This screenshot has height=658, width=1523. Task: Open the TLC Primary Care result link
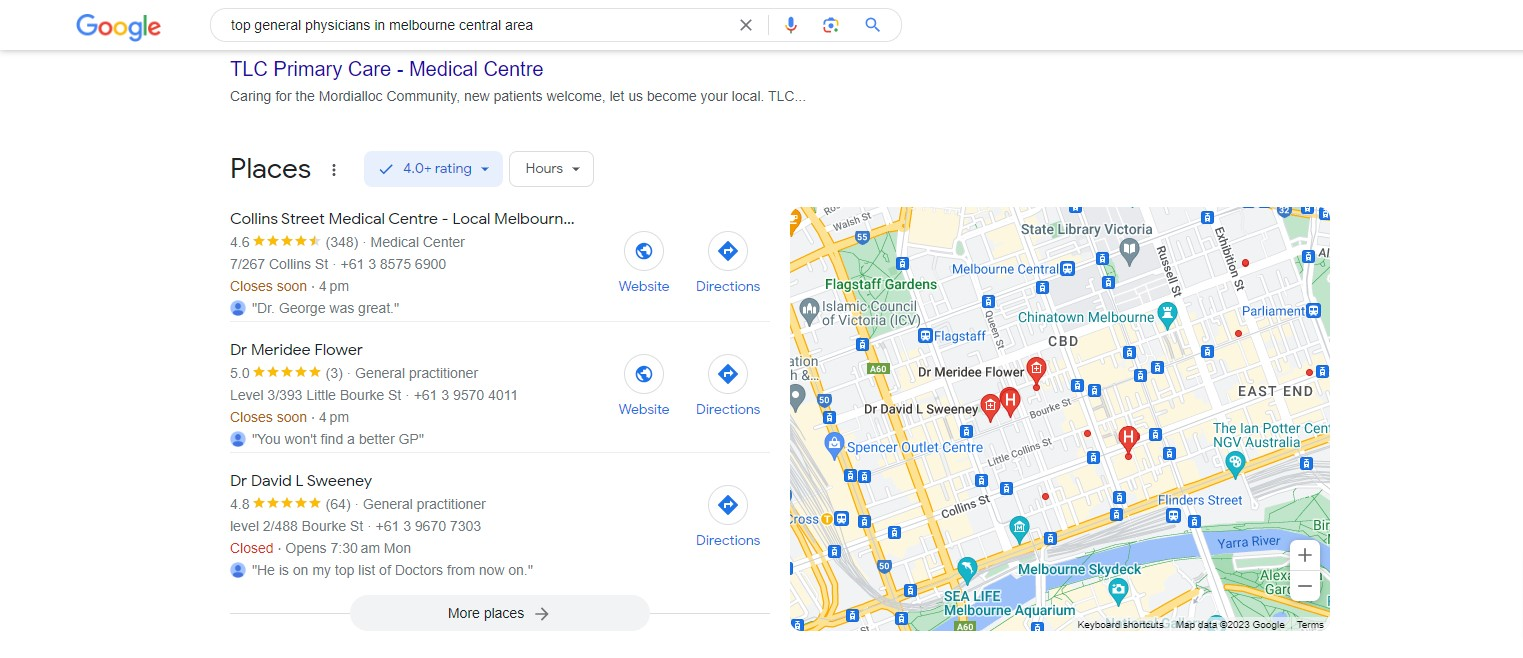[387, 69]
